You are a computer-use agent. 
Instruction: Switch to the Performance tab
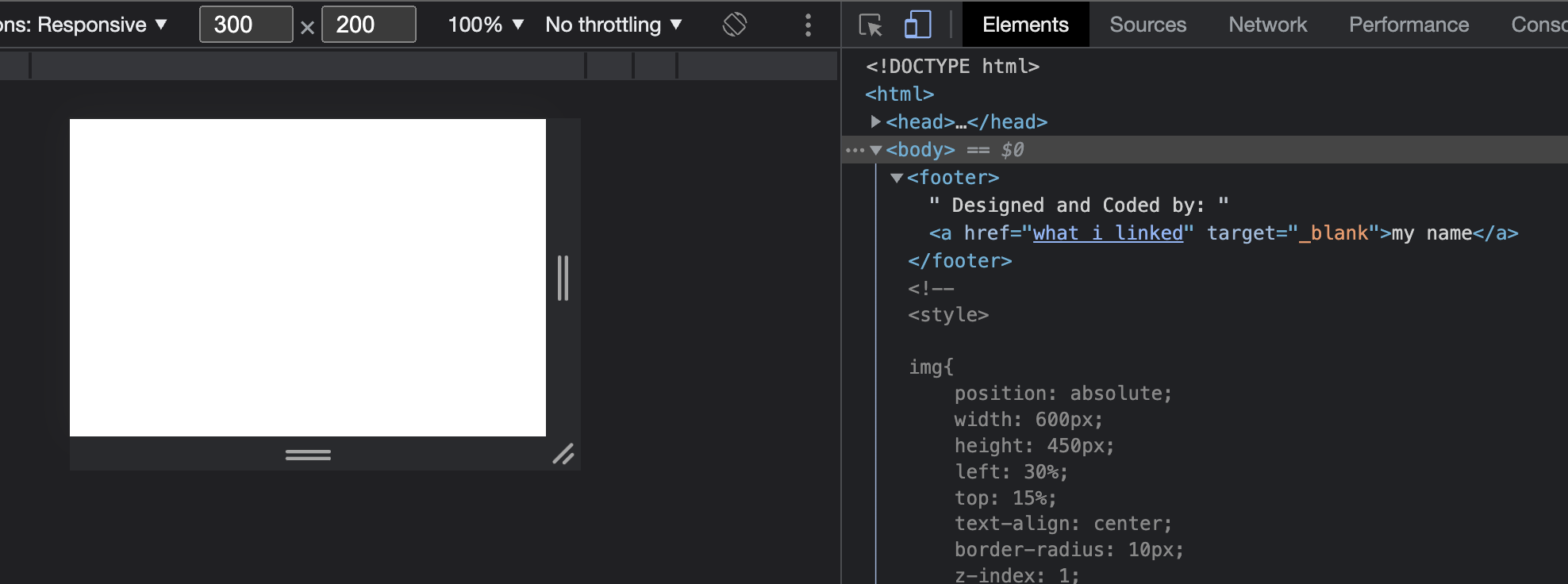coord(1409,25)
